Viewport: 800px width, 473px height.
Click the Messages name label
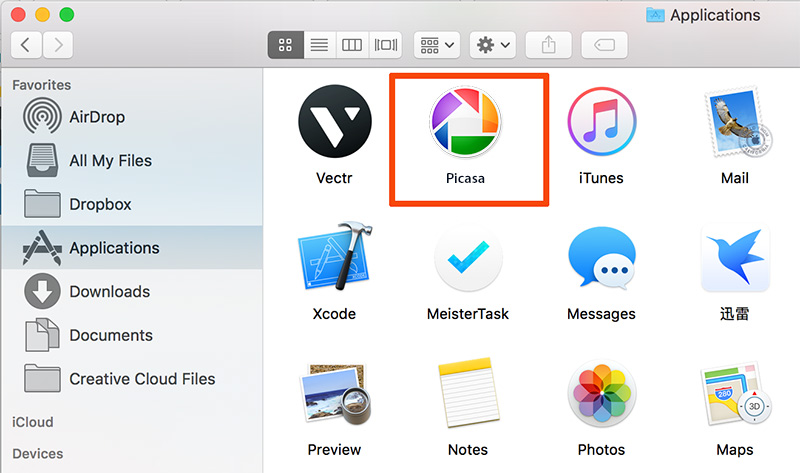click(602, 314)
